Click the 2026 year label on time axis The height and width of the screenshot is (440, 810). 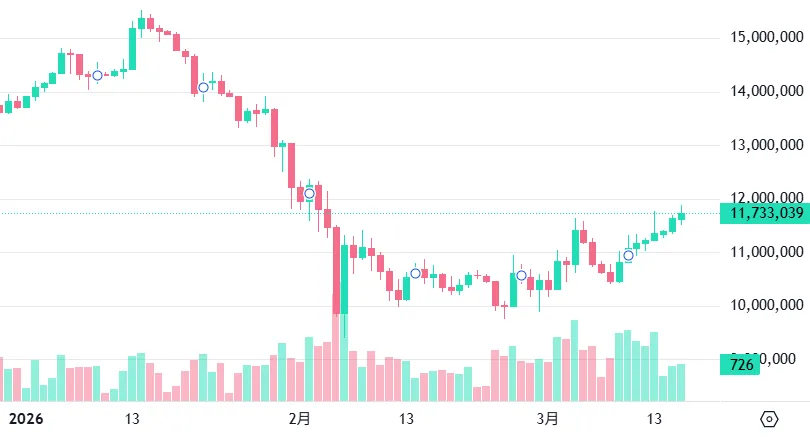22,418
